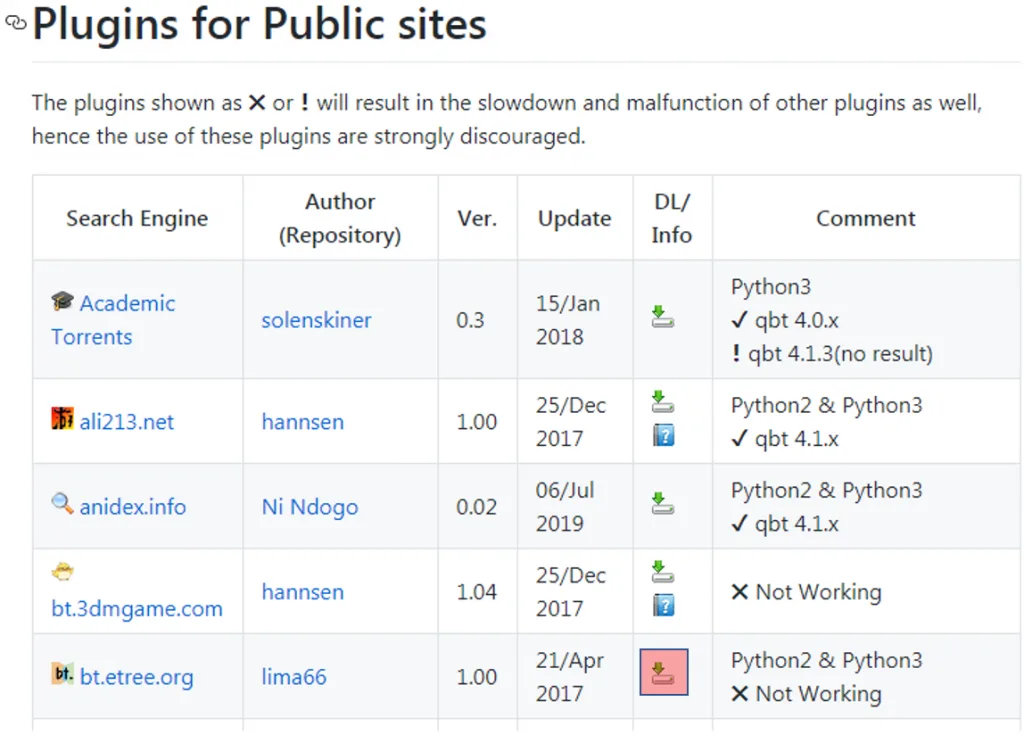The width and height of the screenshot is (1024, 743).
Task: Select version 1.04 cell
Action: (x=476, y=592)
